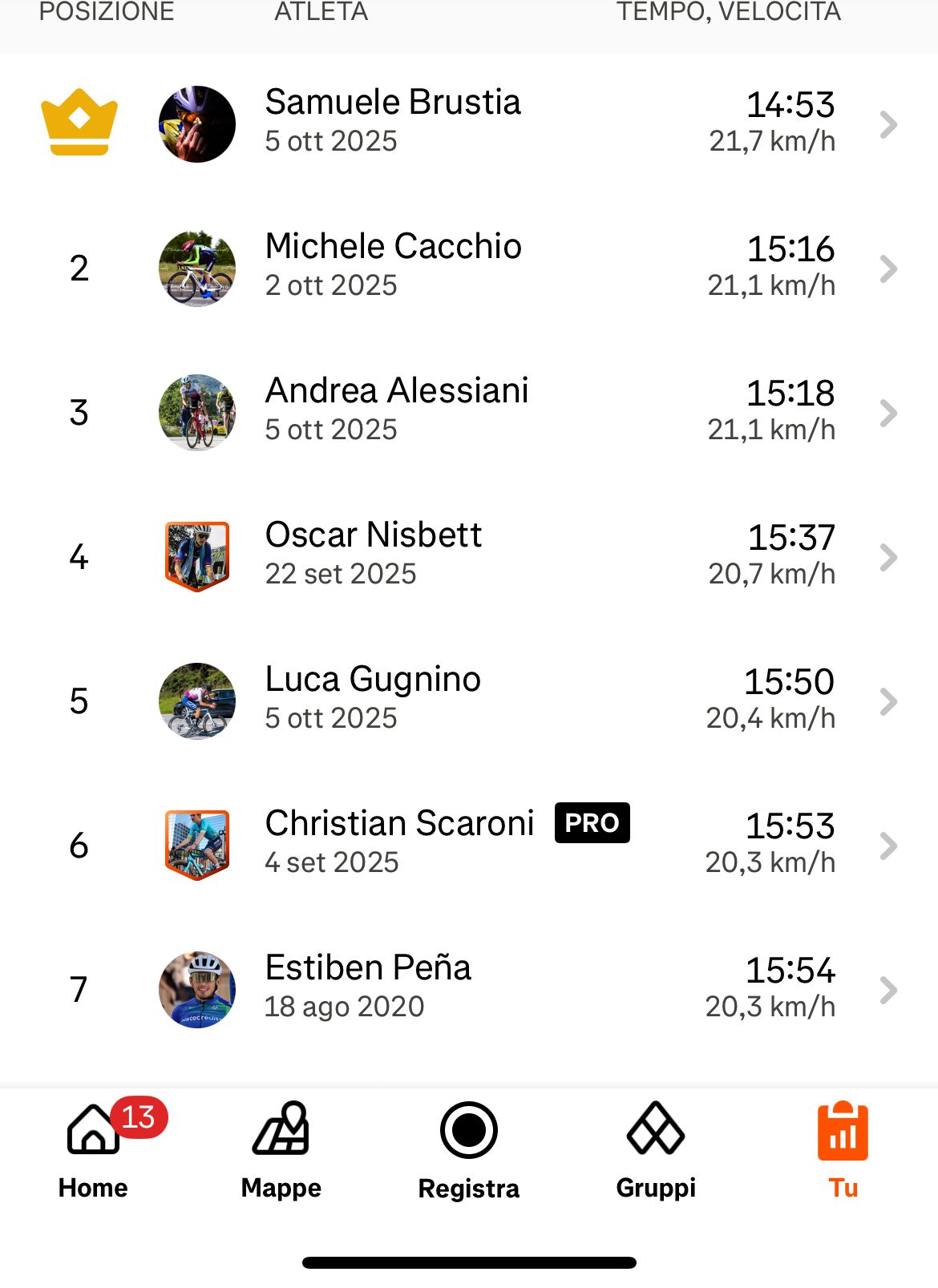The image size is (938, 1288).
Task: Open Oscar Nisbett's row chevron
Action: click(887, 557)
